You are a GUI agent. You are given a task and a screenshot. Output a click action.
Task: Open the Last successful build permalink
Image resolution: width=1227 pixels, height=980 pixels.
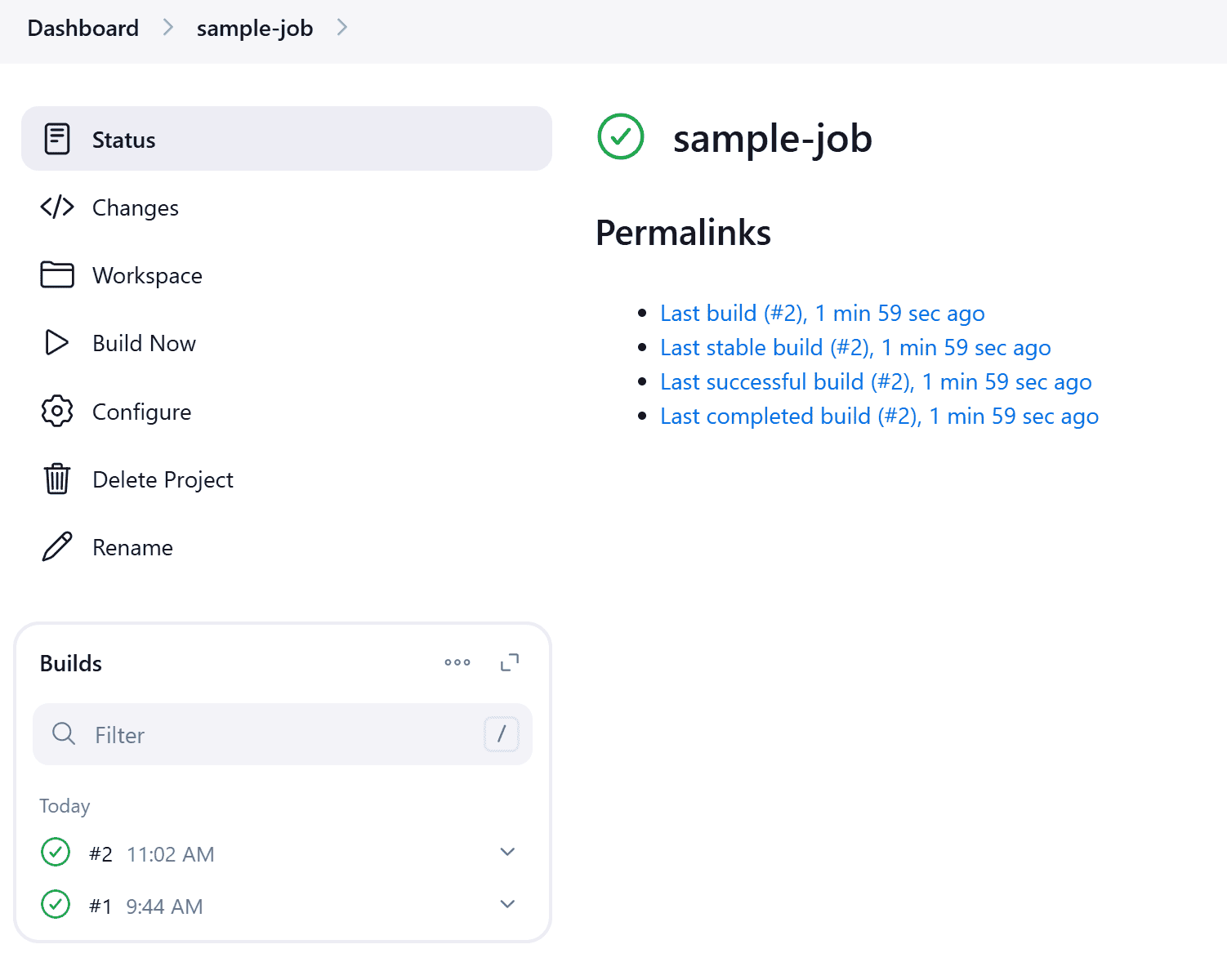[x=875, y=381]
